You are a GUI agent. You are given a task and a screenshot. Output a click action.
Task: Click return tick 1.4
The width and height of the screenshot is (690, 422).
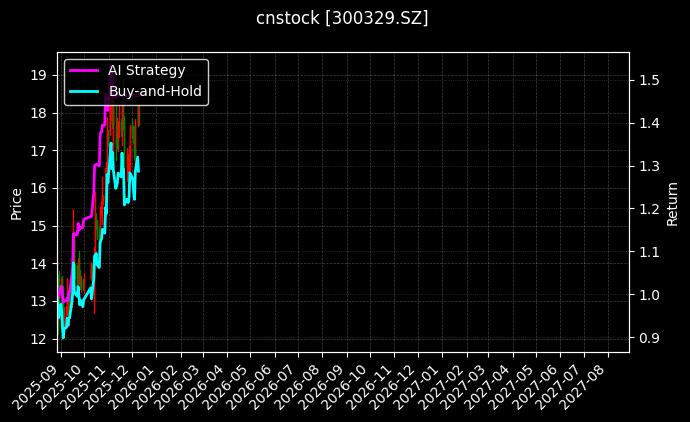coord(650,123)
